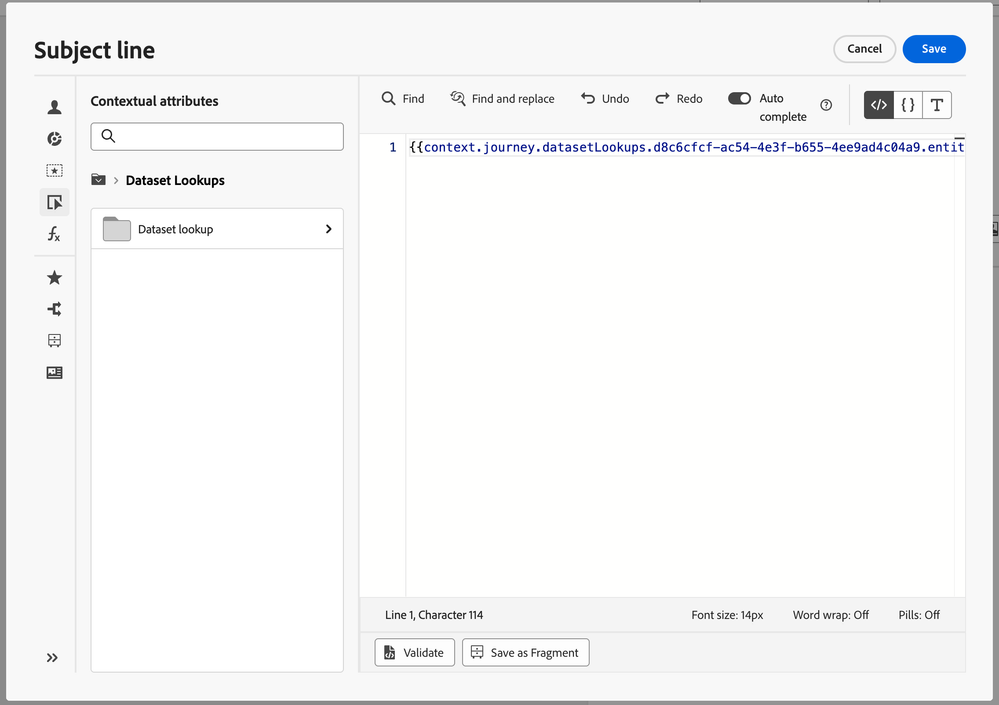Select Contextual attributes cursor icon
The height and width of the screenshot is (705, 999).
(54, 202)
